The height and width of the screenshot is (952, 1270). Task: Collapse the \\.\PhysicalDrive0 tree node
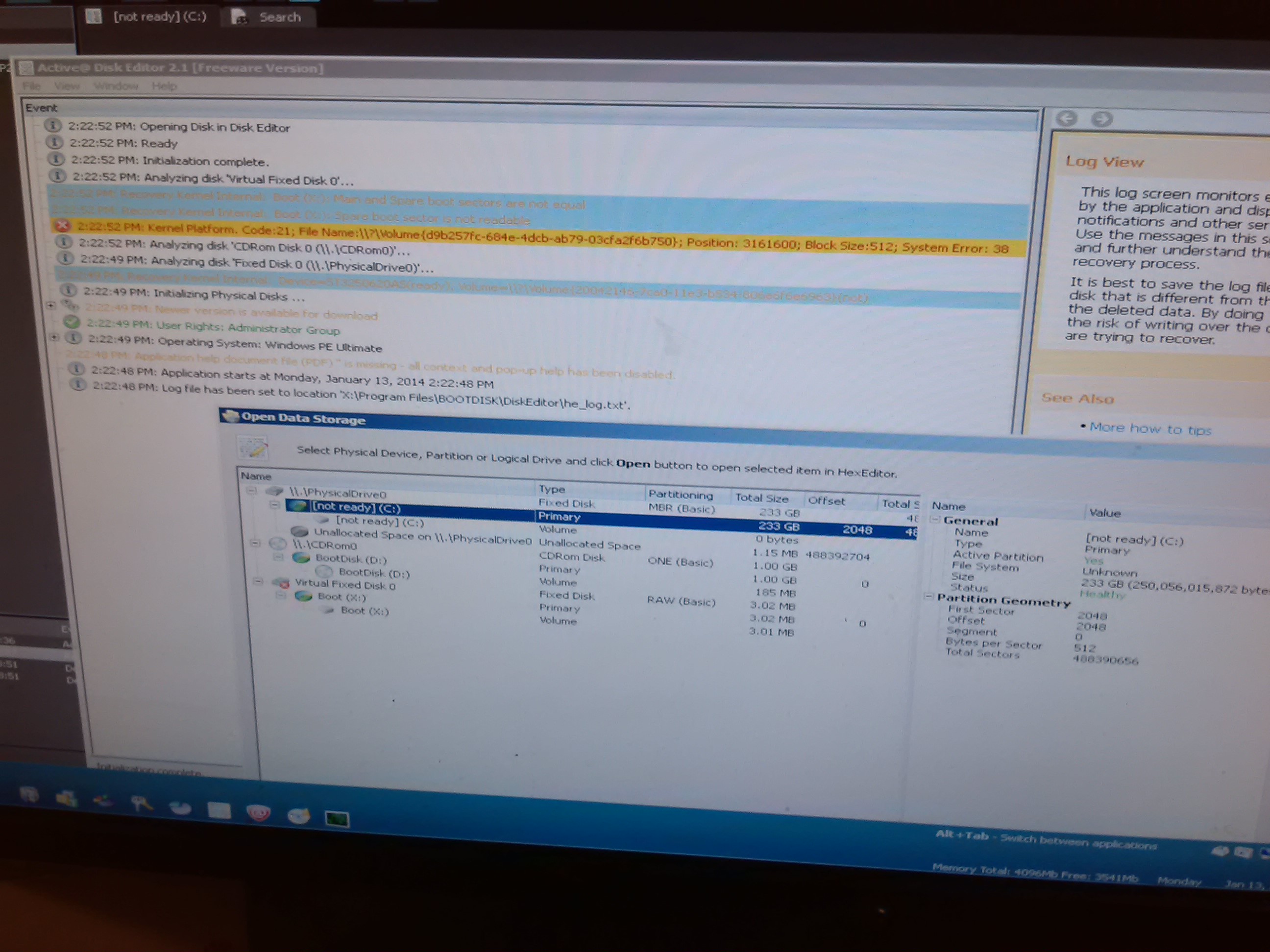tap(251, 490)
